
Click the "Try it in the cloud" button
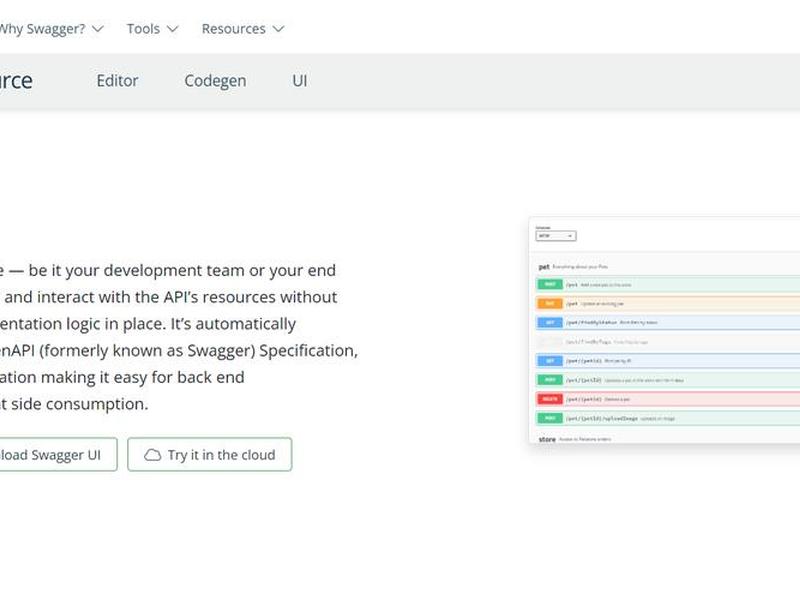tap(210, 455)
